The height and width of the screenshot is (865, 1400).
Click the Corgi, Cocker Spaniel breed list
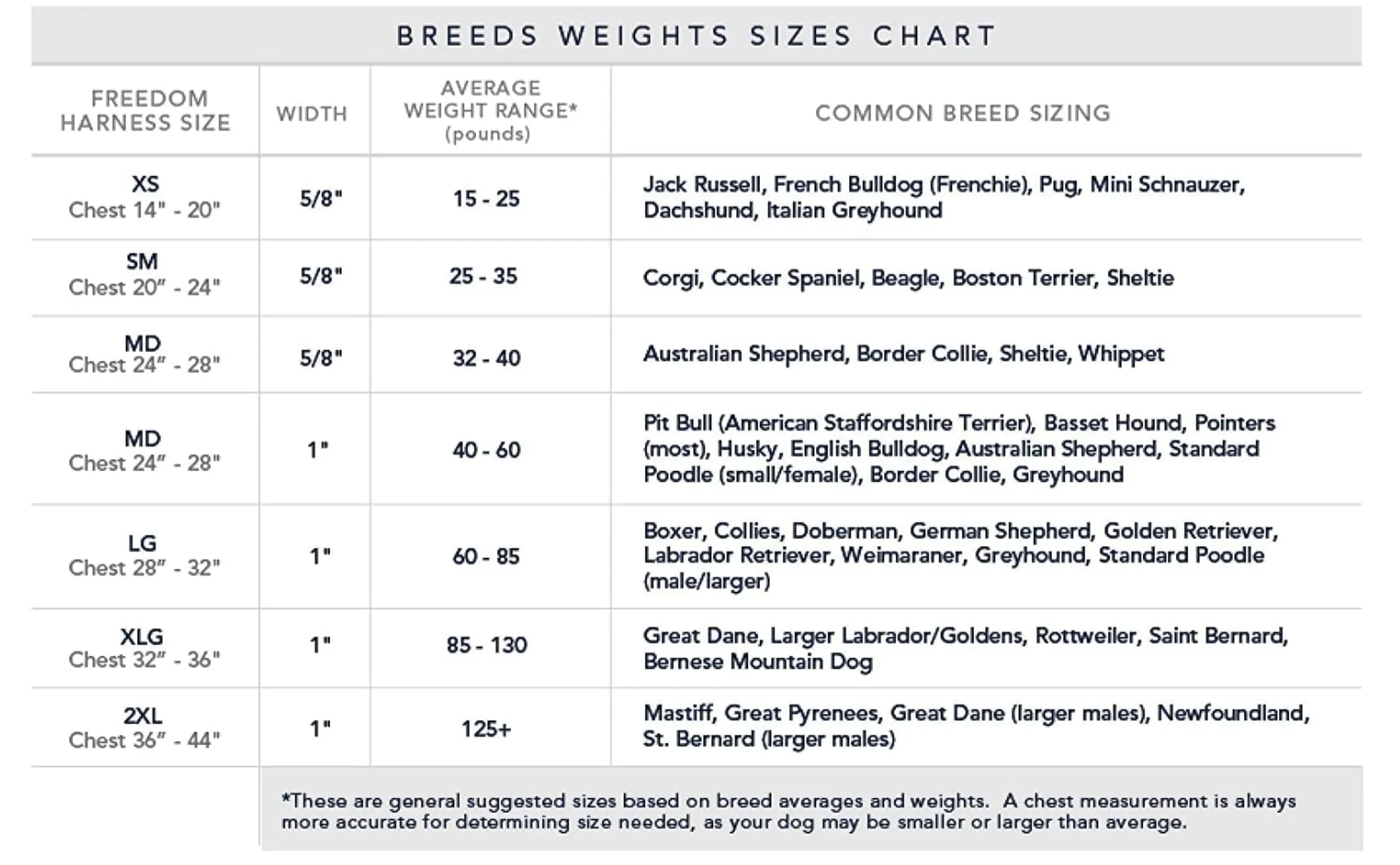(x=908, y=278)
